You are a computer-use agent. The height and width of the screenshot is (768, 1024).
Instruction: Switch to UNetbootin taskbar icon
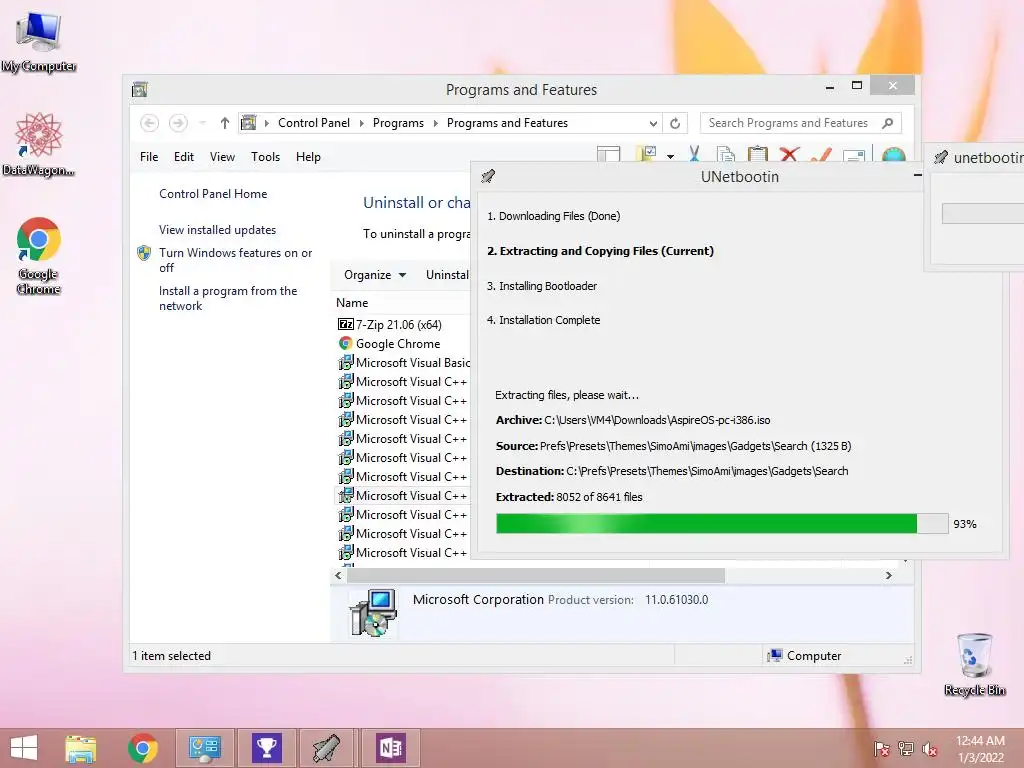click(x=327, y=748)
